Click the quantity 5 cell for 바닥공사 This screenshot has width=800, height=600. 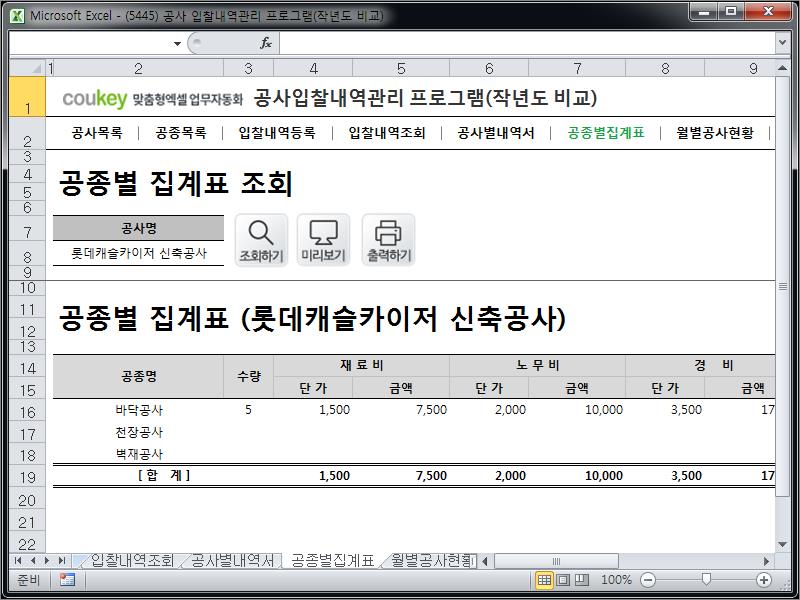(248, 410)
